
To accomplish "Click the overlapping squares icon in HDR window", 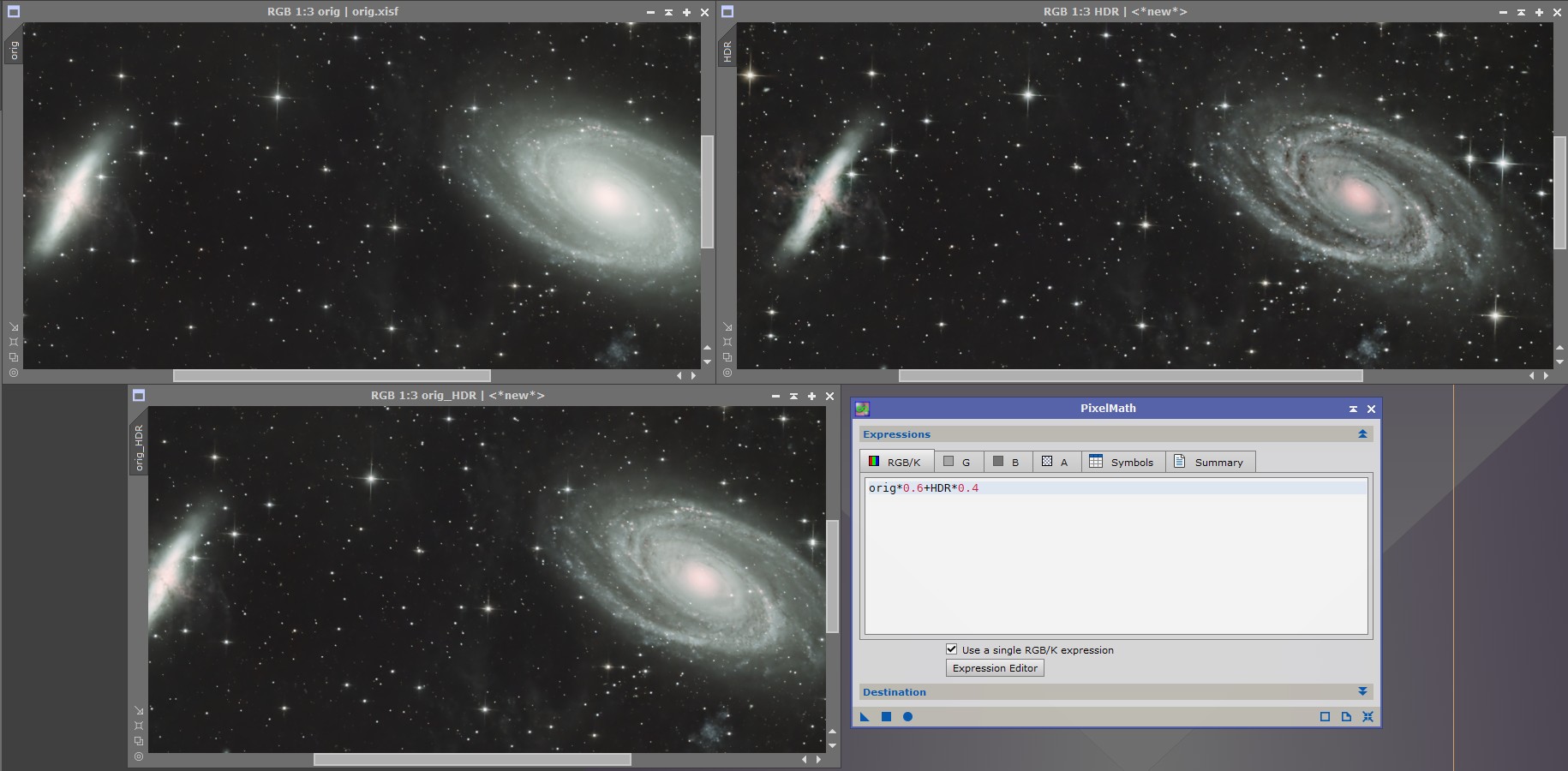I will (727, 357).
